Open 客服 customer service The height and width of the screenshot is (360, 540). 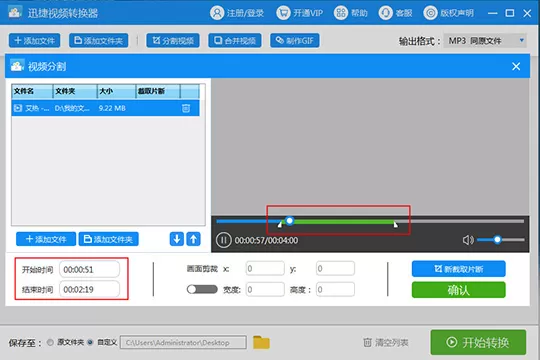point(385,13)
